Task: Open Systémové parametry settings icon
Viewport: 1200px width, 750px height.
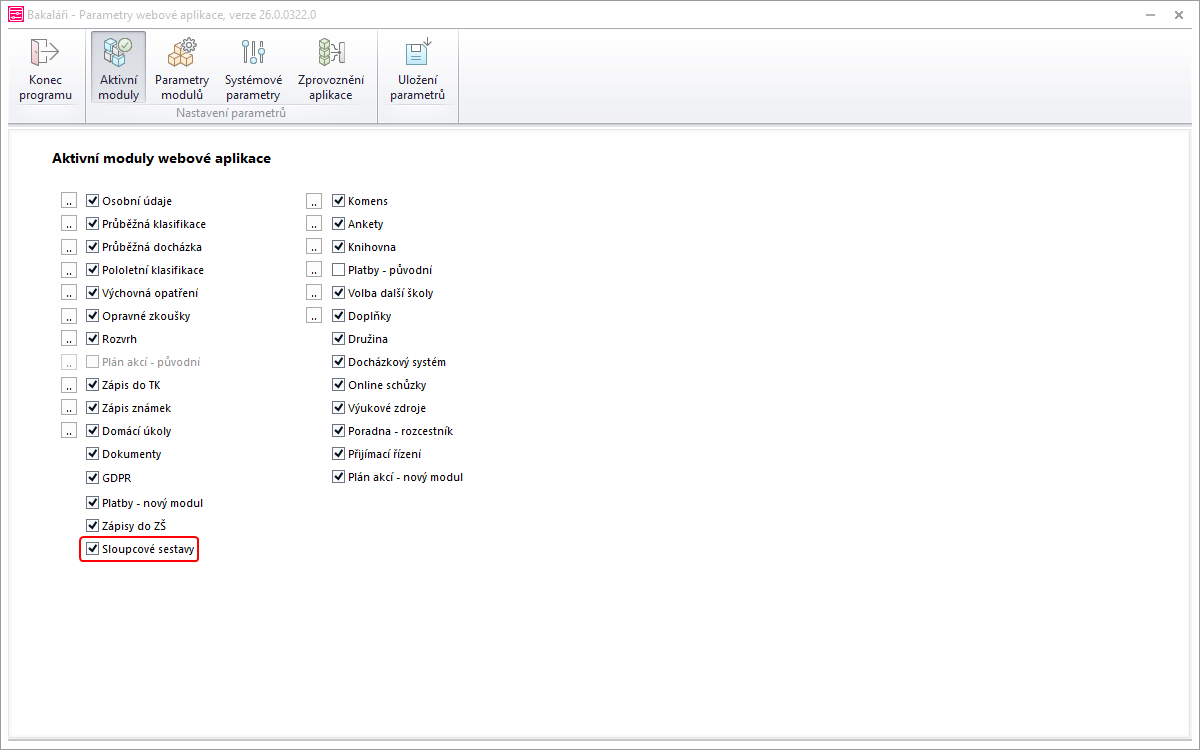Action: tap(253, 54)
